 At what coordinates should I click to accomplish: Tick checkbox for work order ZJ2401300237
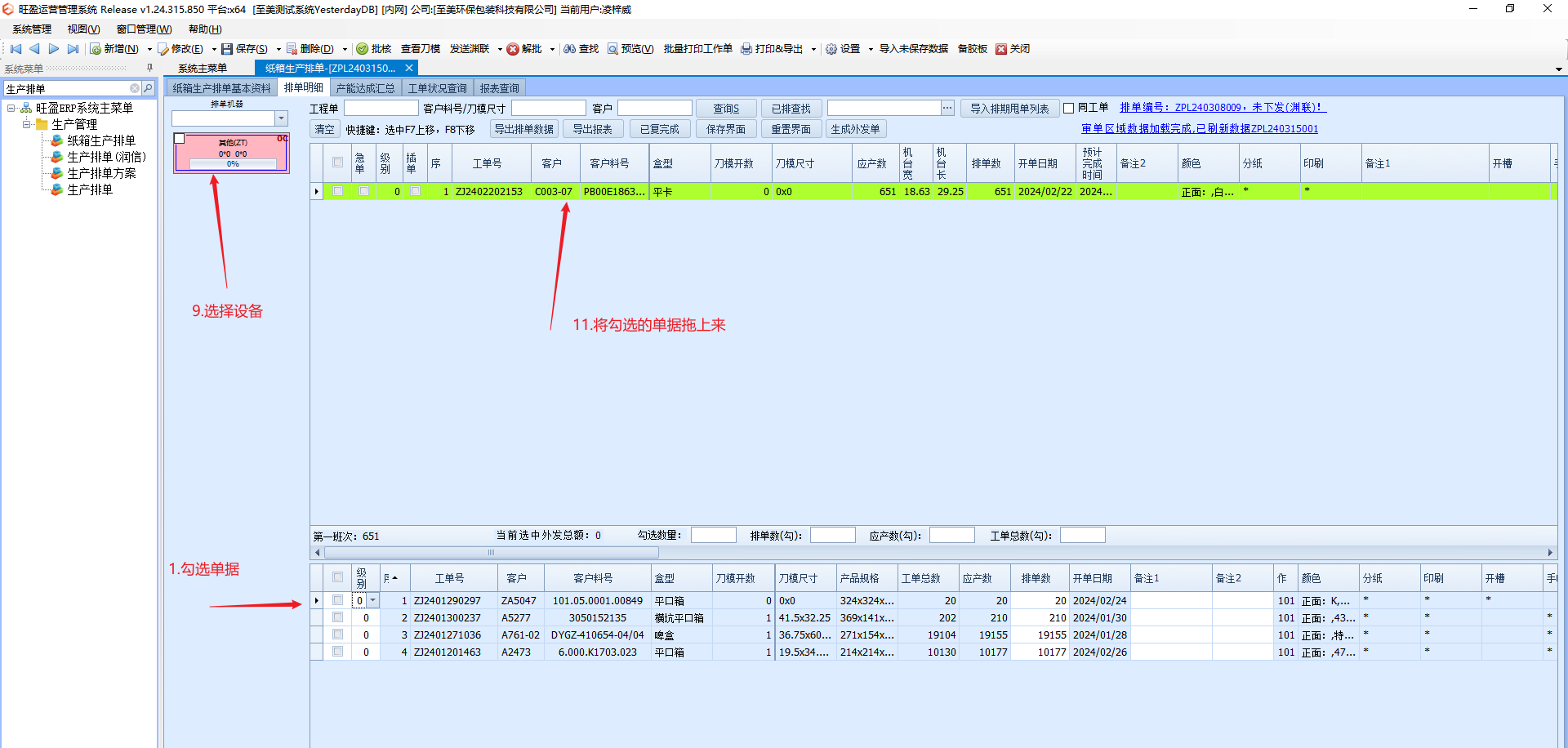click(x=337, y=617)
